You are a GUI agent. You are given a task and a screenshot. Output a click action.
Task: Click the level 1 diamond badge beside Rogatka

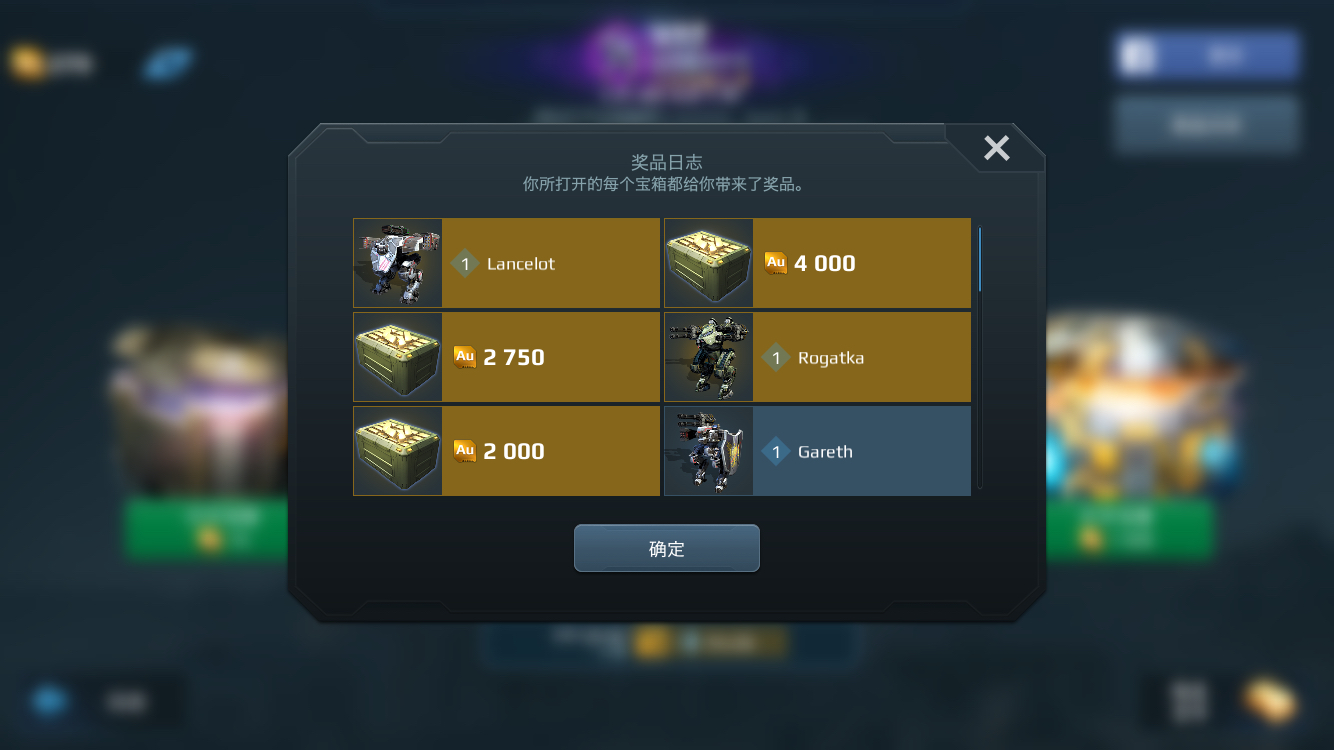click(776, 358)
